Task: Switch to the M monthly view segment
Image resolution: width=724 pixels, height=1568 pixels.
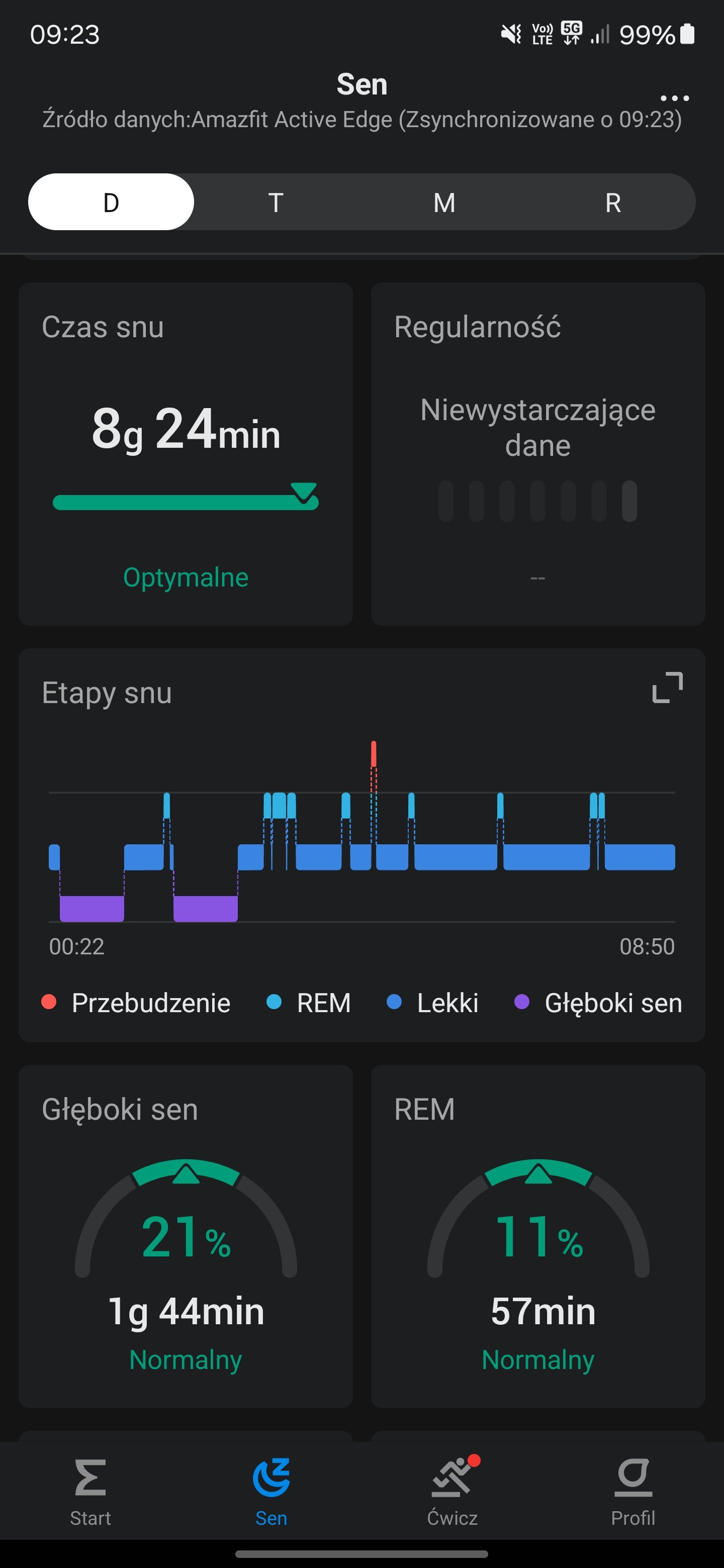Action: 444,202
